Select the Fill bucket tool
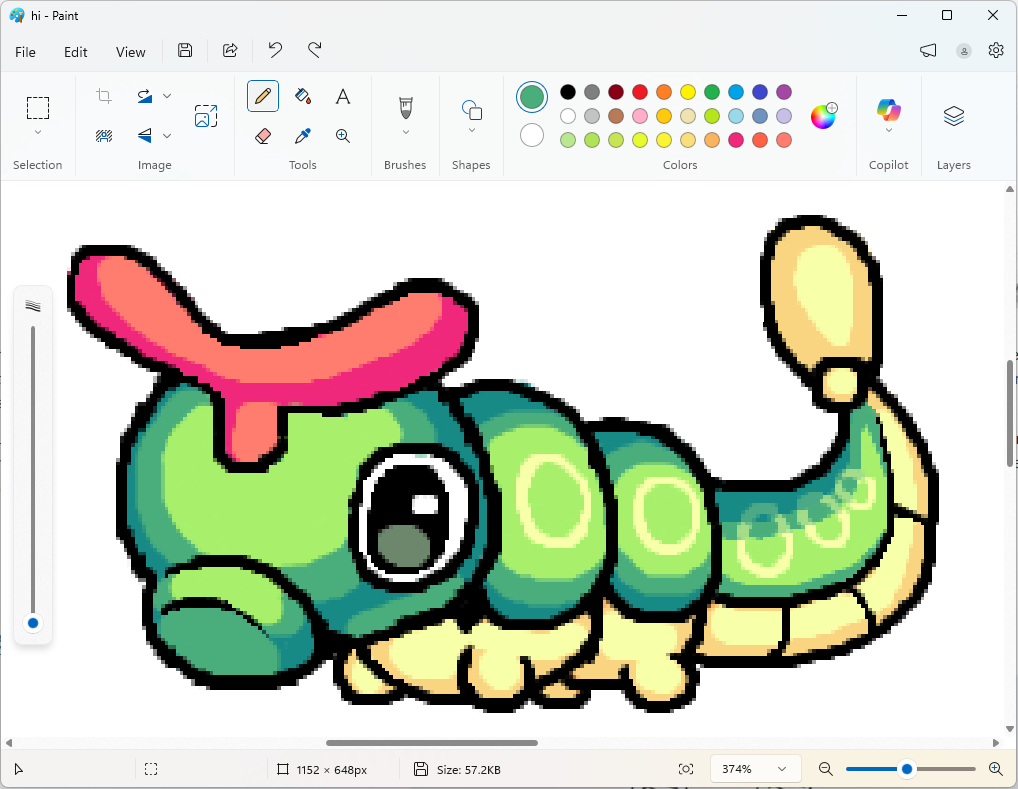1018x789 pixels. point(303,96)
